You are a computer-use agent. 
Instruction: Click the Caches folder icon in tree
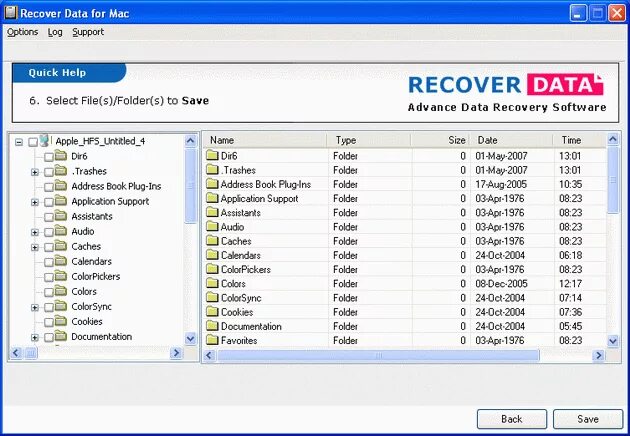click(x=61, y=246)
